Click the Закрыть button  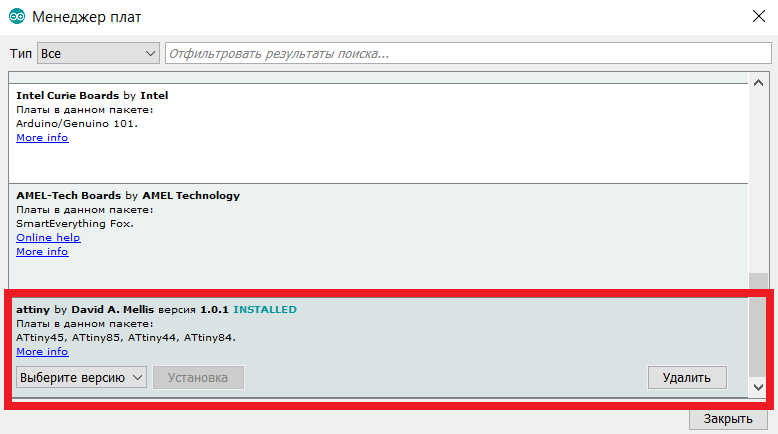pos(728,419)
